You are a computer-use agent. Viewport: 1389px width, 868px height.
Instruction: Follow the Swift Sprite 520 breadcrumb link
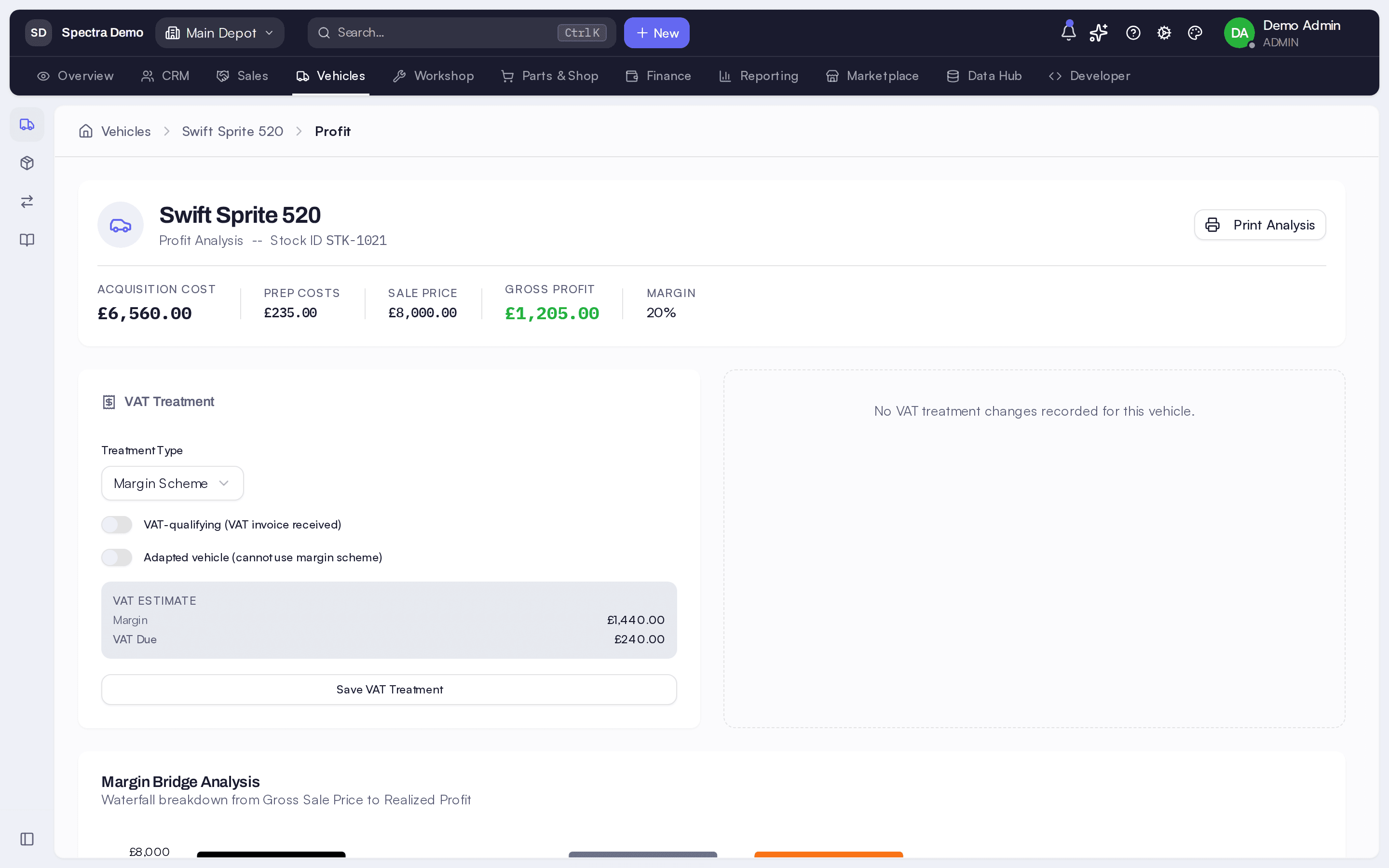(x=232, y=132)
